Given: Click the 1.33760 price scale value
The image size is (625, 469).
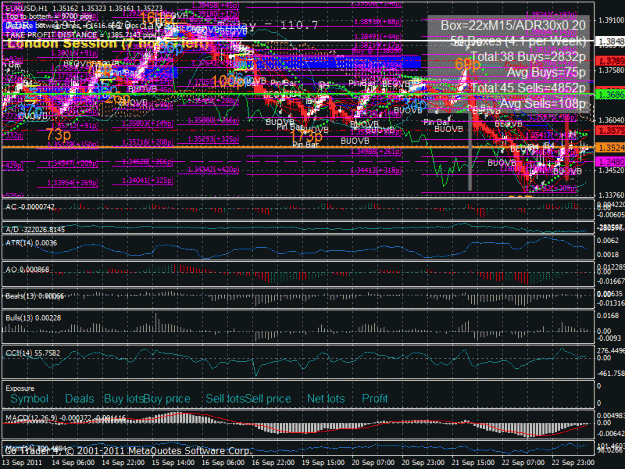Looking at the screenshot, I should (611, 195).
